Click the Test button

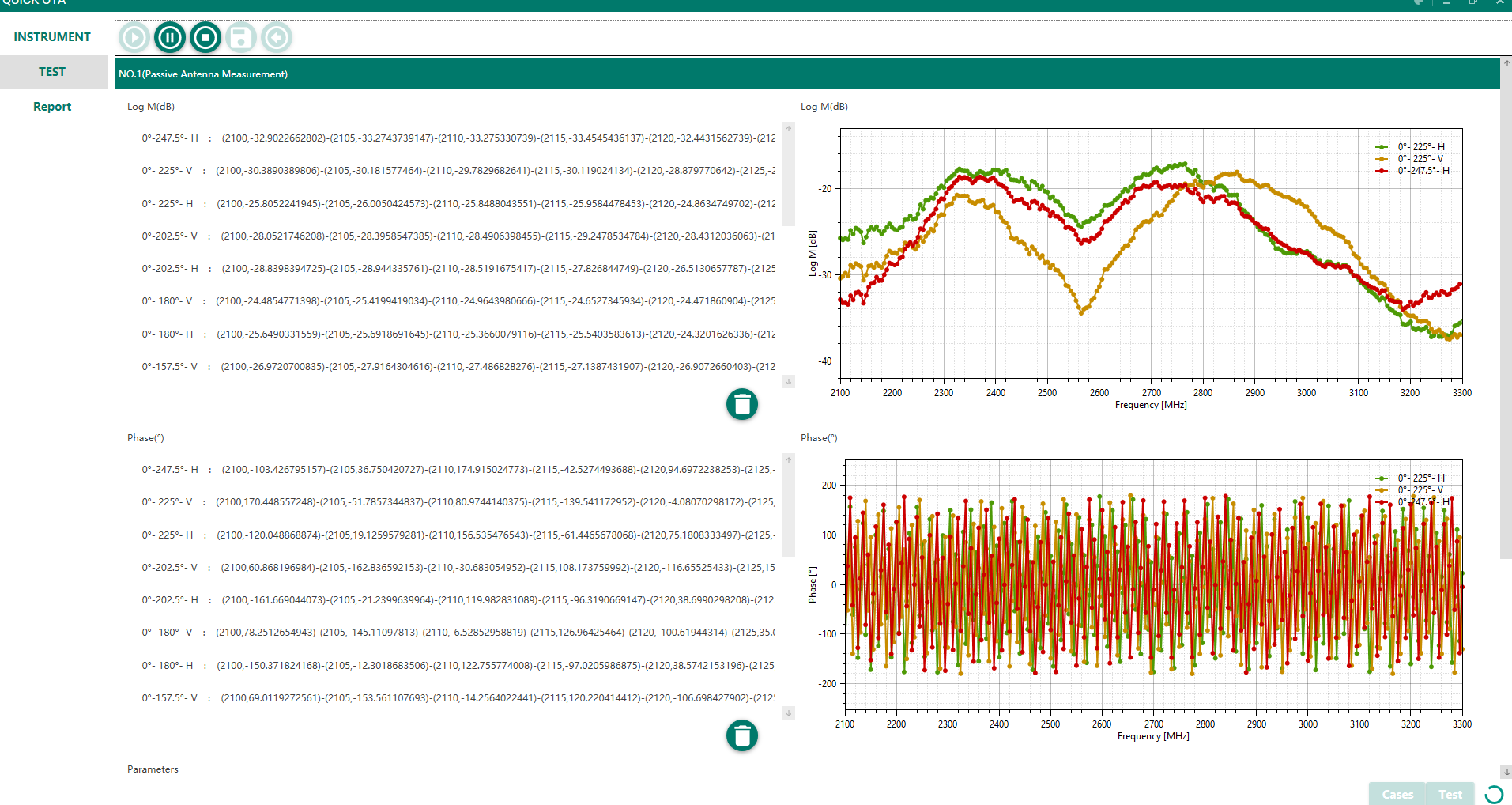[x=1450, y=794]
